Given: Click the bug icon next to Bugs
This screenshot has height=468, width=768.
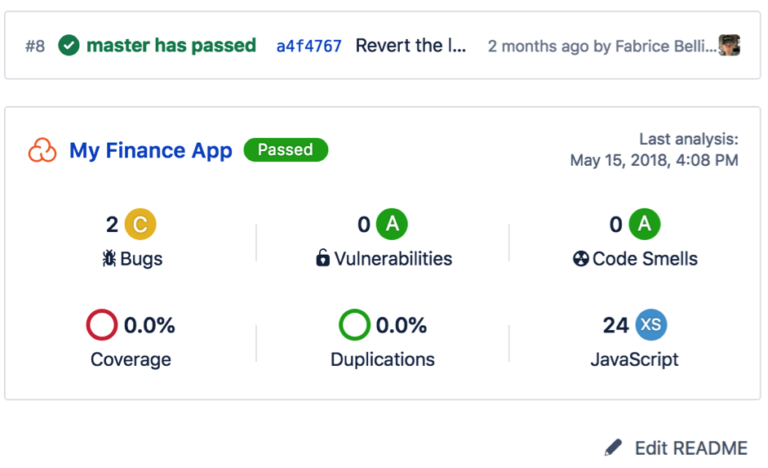Looking at the screenshot, I should 109,258.
